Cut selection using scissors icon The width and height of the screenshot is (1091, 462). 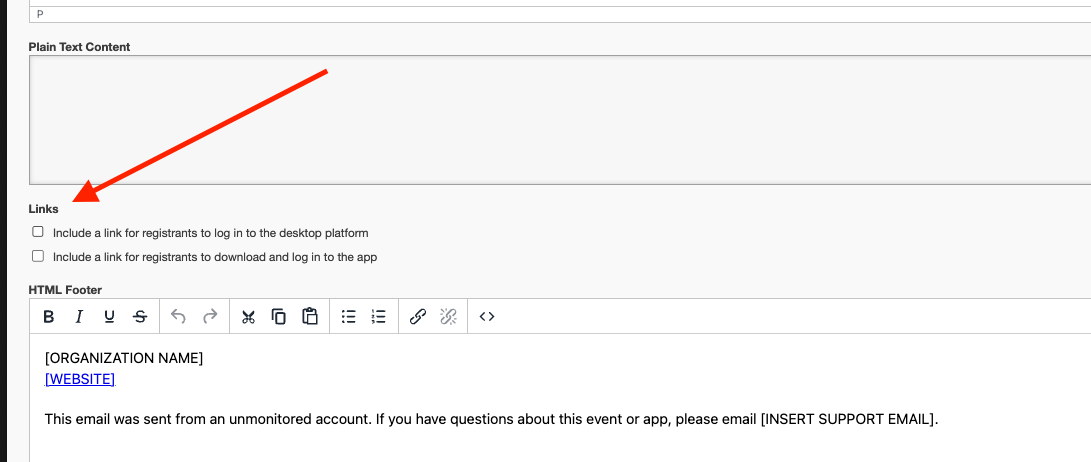249,317
